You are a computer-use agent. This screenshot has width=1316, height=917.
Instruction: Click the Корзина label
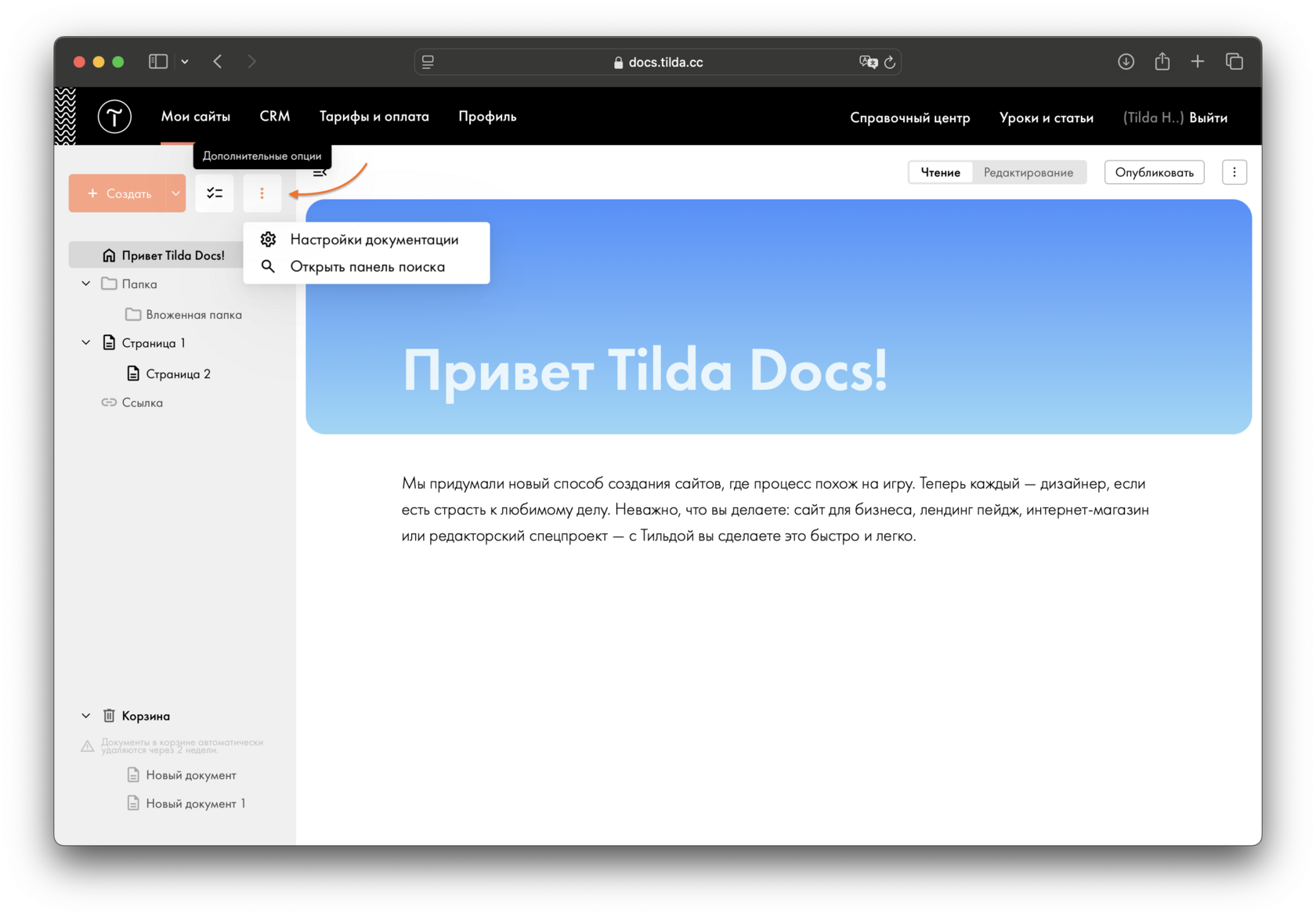click(x=146, y=716)
